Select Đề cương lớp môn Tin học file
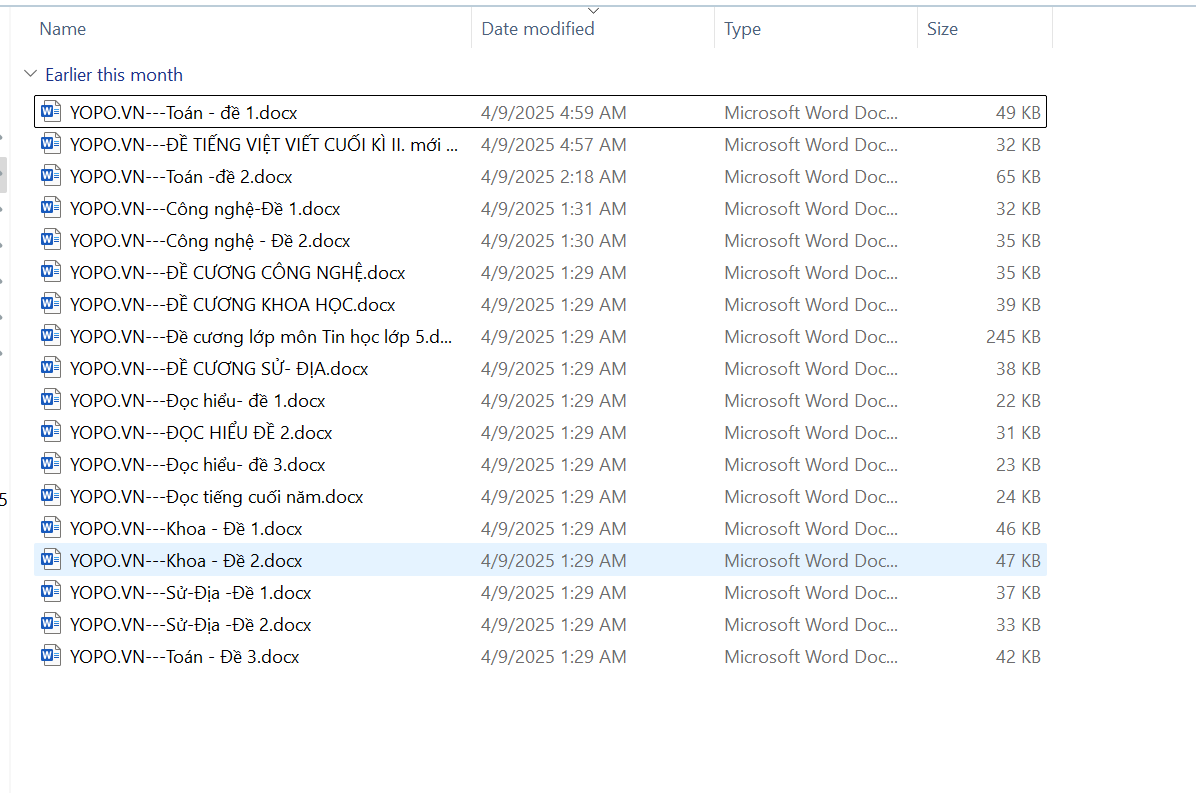1196x793 pixels. [x=261, y=337]
